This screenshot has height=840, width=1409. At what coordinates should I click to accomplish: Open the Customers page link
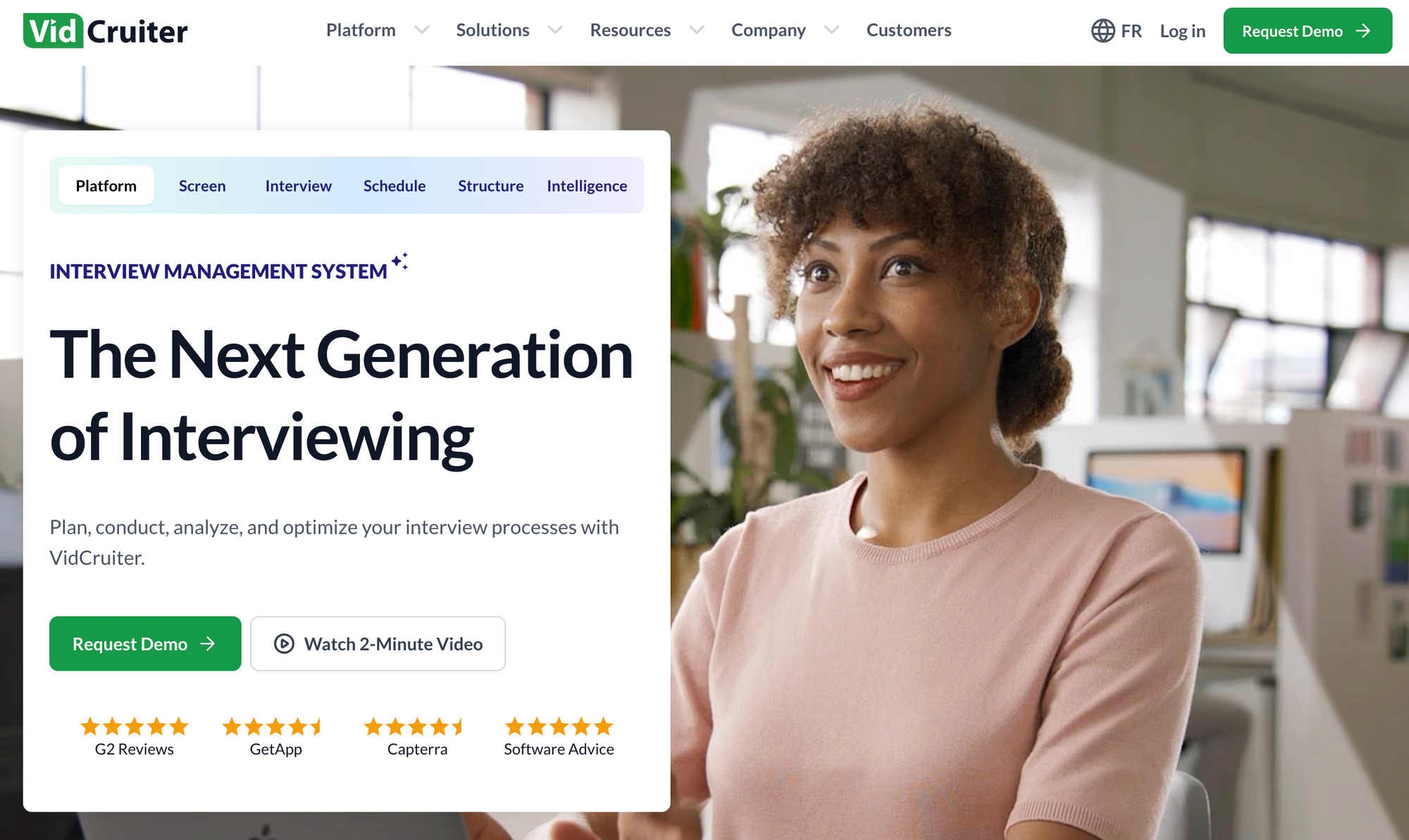click(908, 30)
